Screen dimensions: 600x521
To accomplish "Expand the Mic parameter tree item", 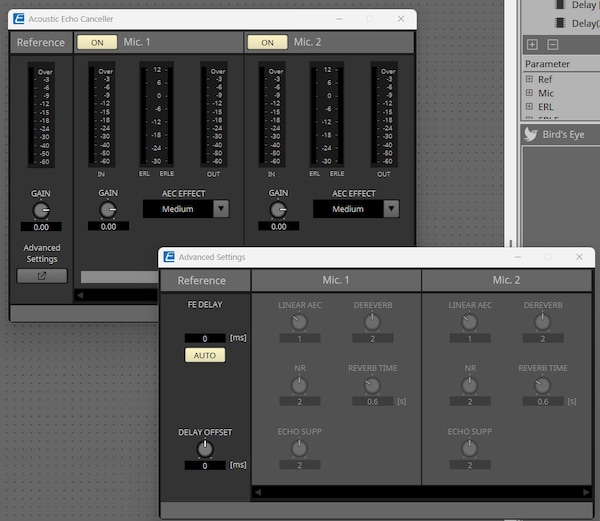I will coord(529,93).
